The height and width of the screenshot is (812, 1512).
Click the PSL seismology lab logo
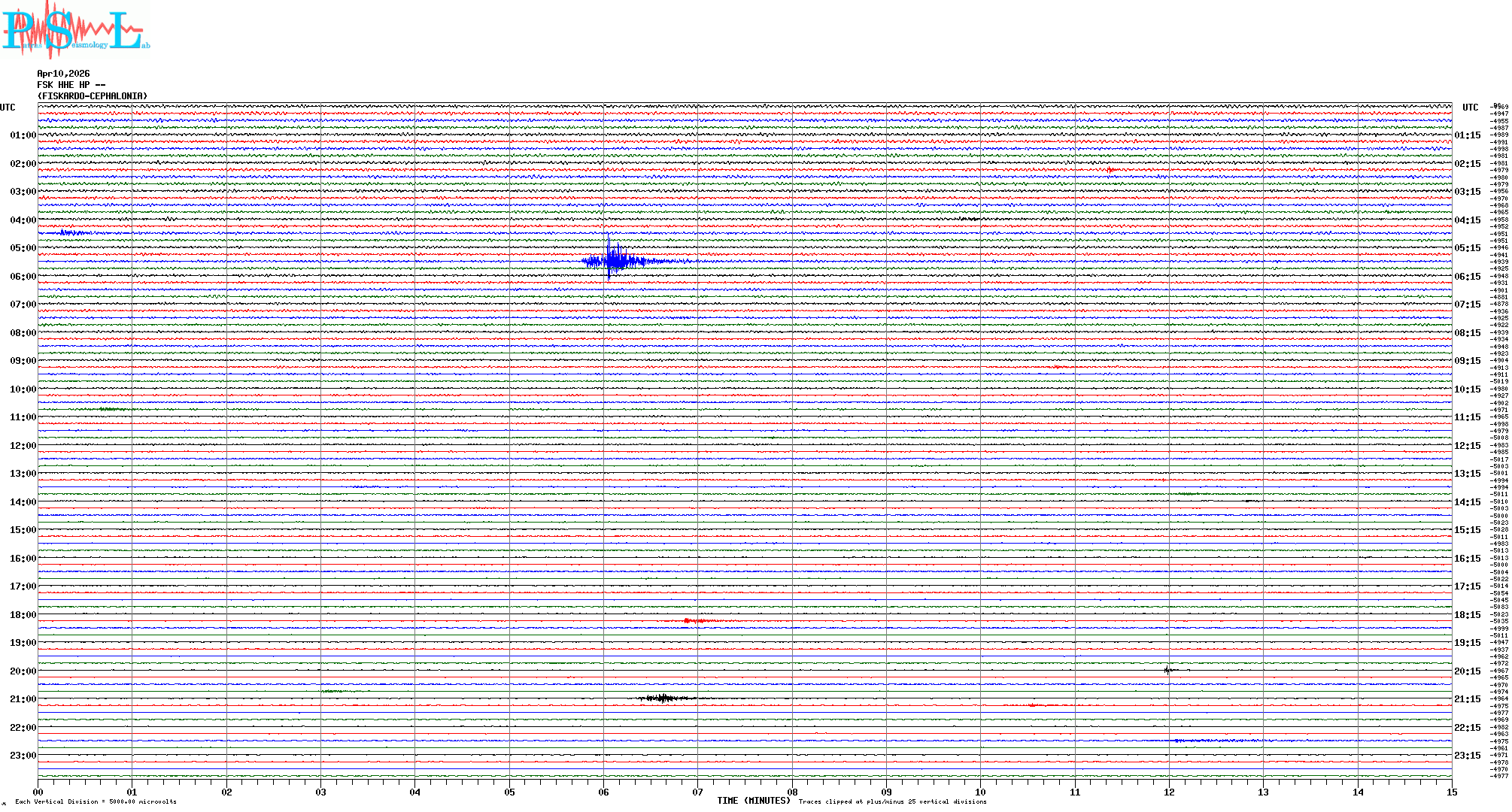click(x=75, y=30)
